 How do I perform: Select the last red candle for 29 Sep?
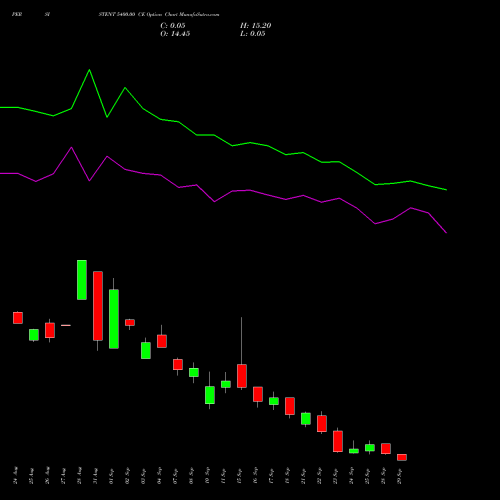pos(402,457)
